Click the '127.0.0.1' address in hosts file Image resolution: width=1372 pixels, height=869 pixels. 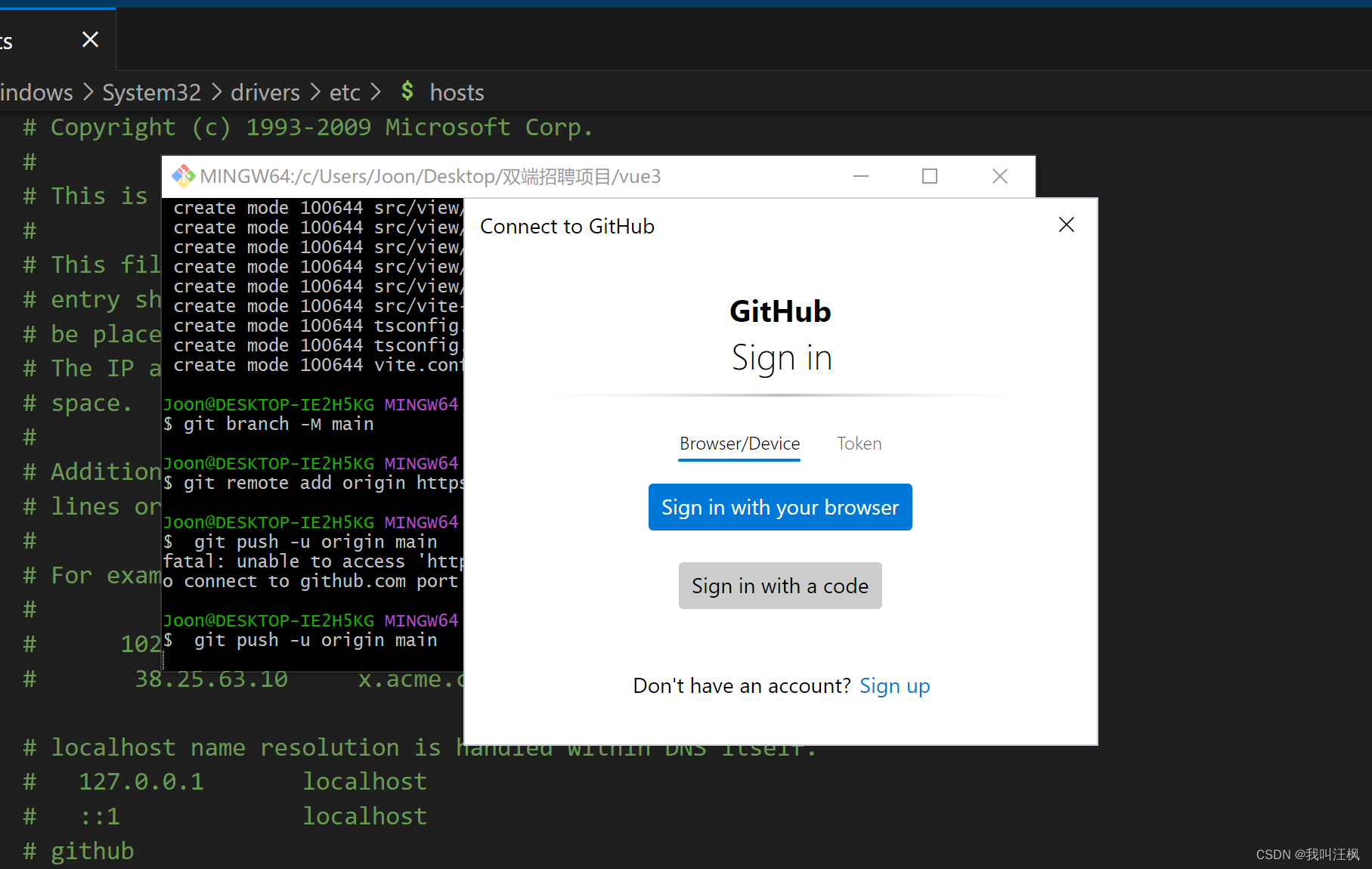pyautogui.click(x=141, y=781)
